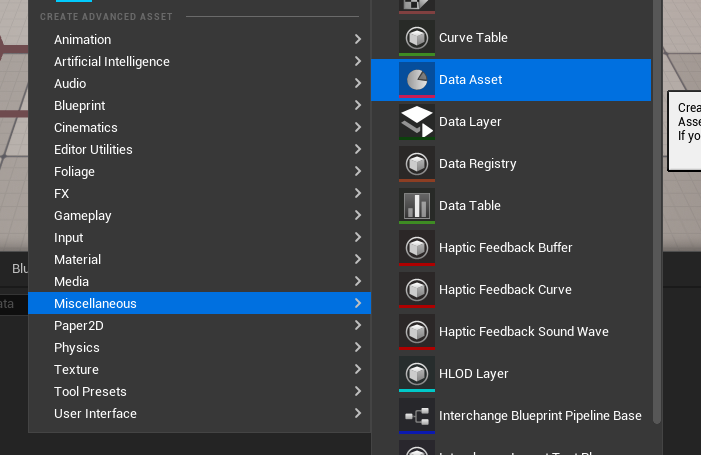Click the Data Registry icon

416,164
